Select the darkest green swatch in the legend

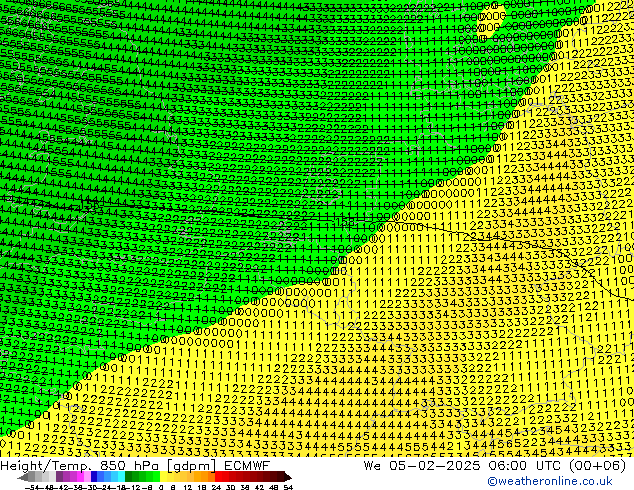coord(129,477)
